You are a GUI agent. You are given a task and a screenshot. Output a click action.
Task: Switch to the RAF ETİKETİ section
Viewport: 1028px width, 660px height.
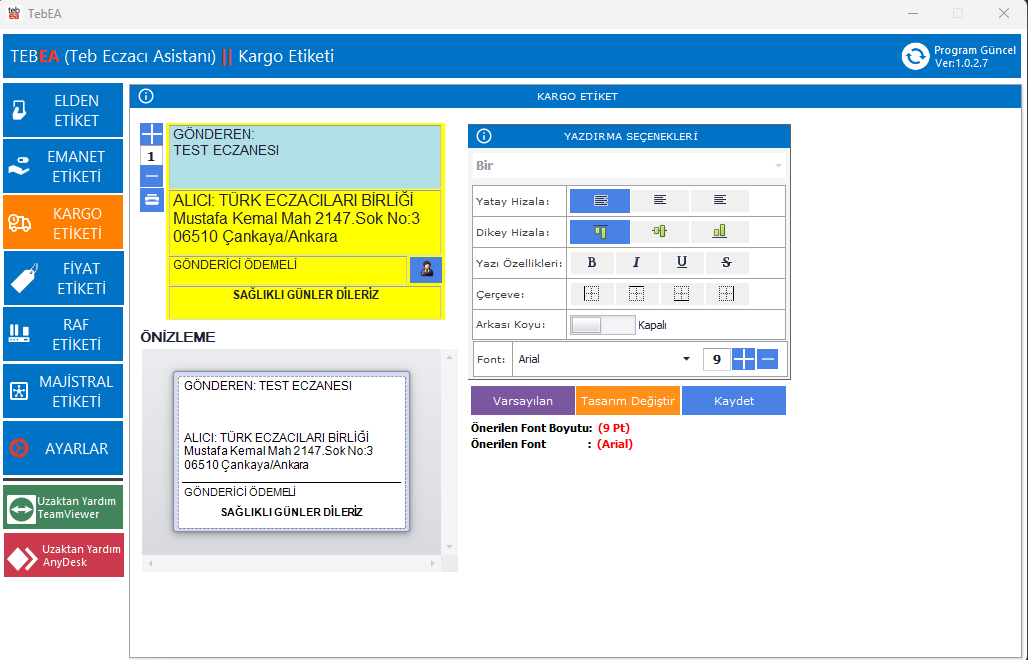point(62,334)
